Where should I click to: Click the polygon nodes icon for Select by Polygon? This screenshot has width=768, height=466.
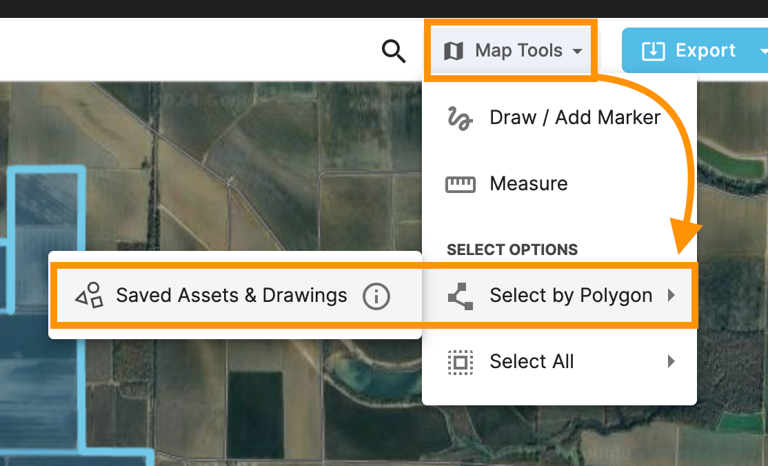(x=460, y=296)
